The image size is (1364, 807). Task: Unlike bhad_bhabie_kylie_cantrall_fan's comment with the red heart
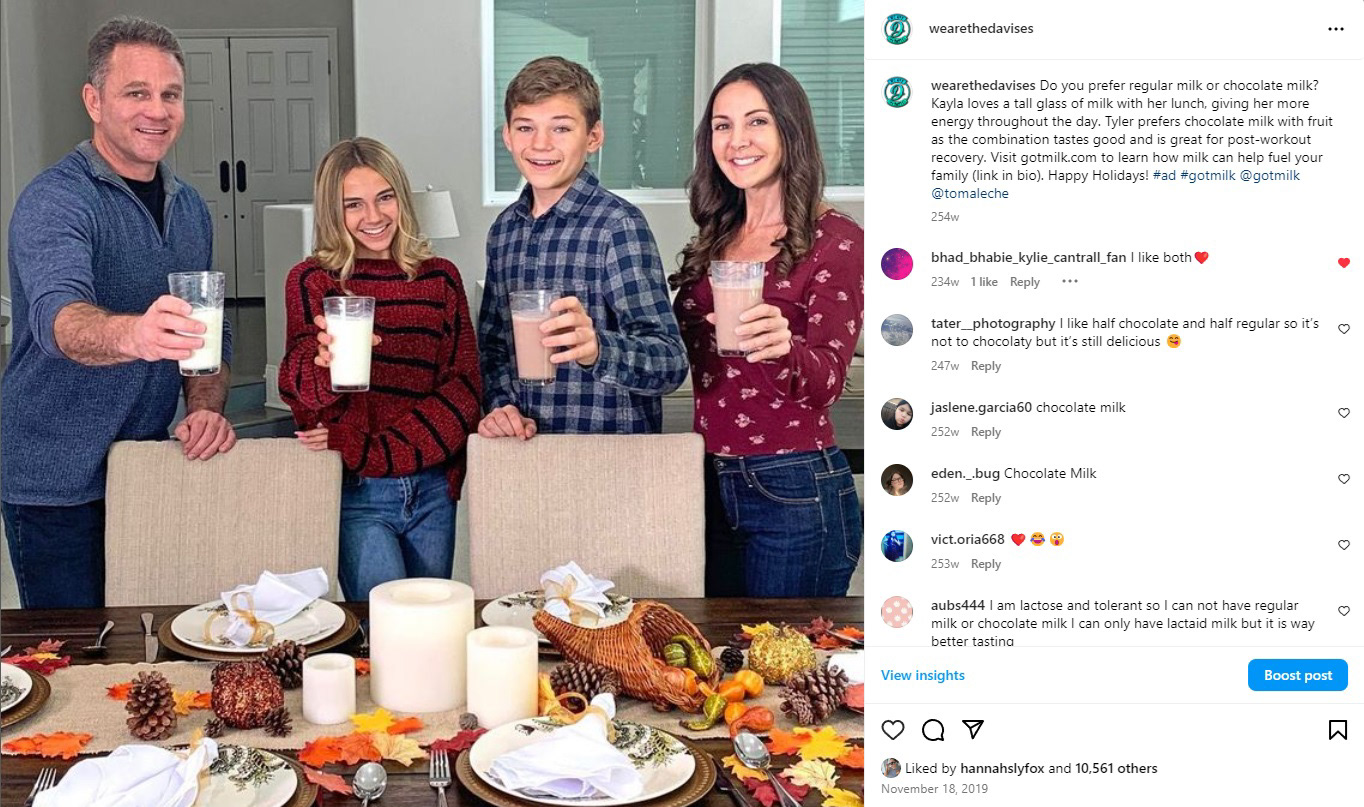pos(1343,263)
